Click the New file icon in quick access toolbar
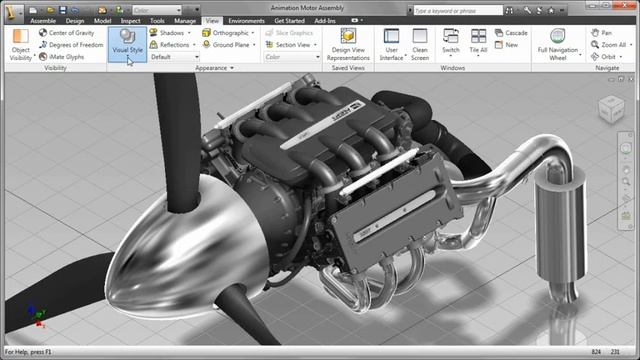 [33, 10]
